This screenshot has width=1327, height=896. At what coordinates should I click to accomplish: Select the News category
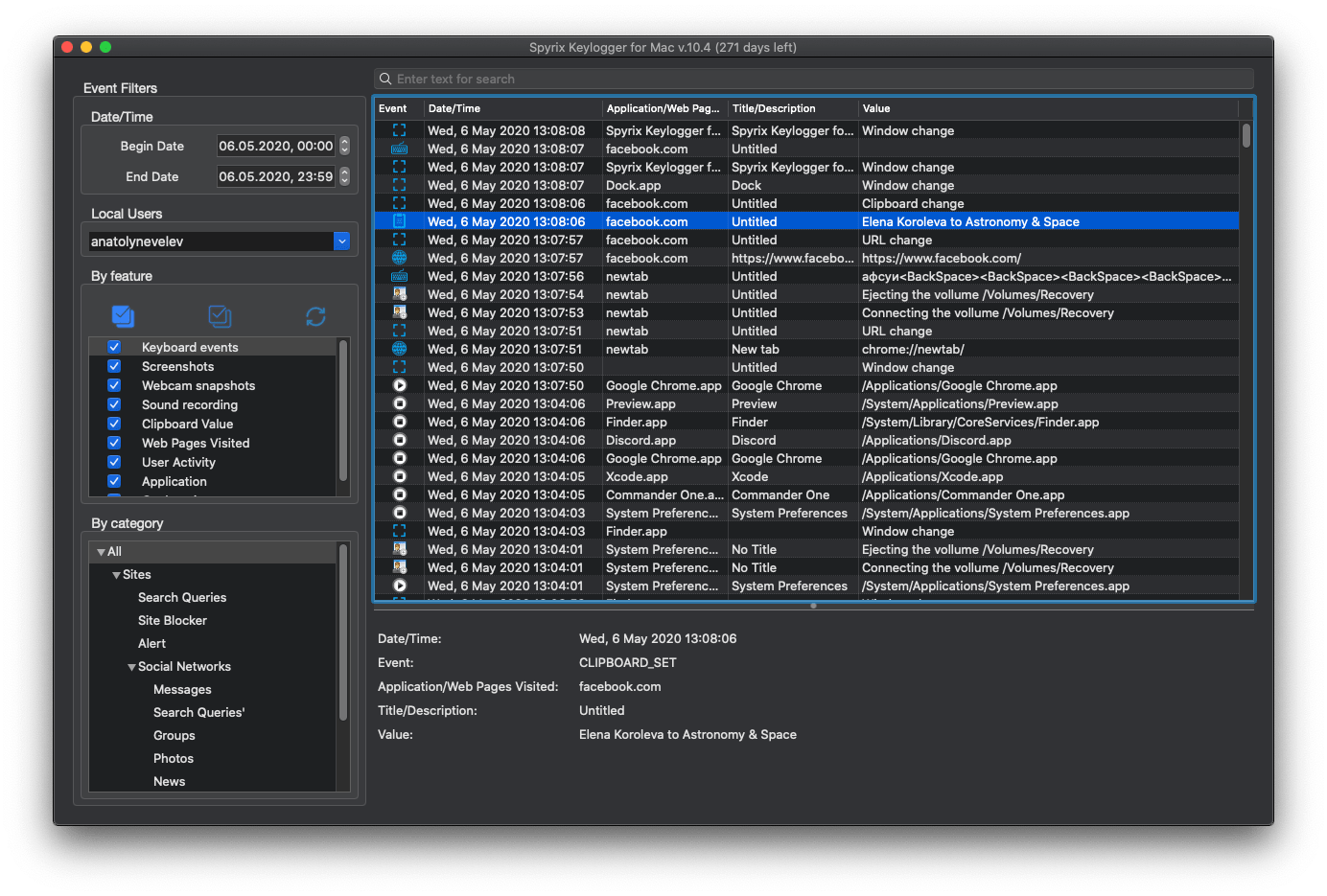pyautogui.click(x=169, y=781)
